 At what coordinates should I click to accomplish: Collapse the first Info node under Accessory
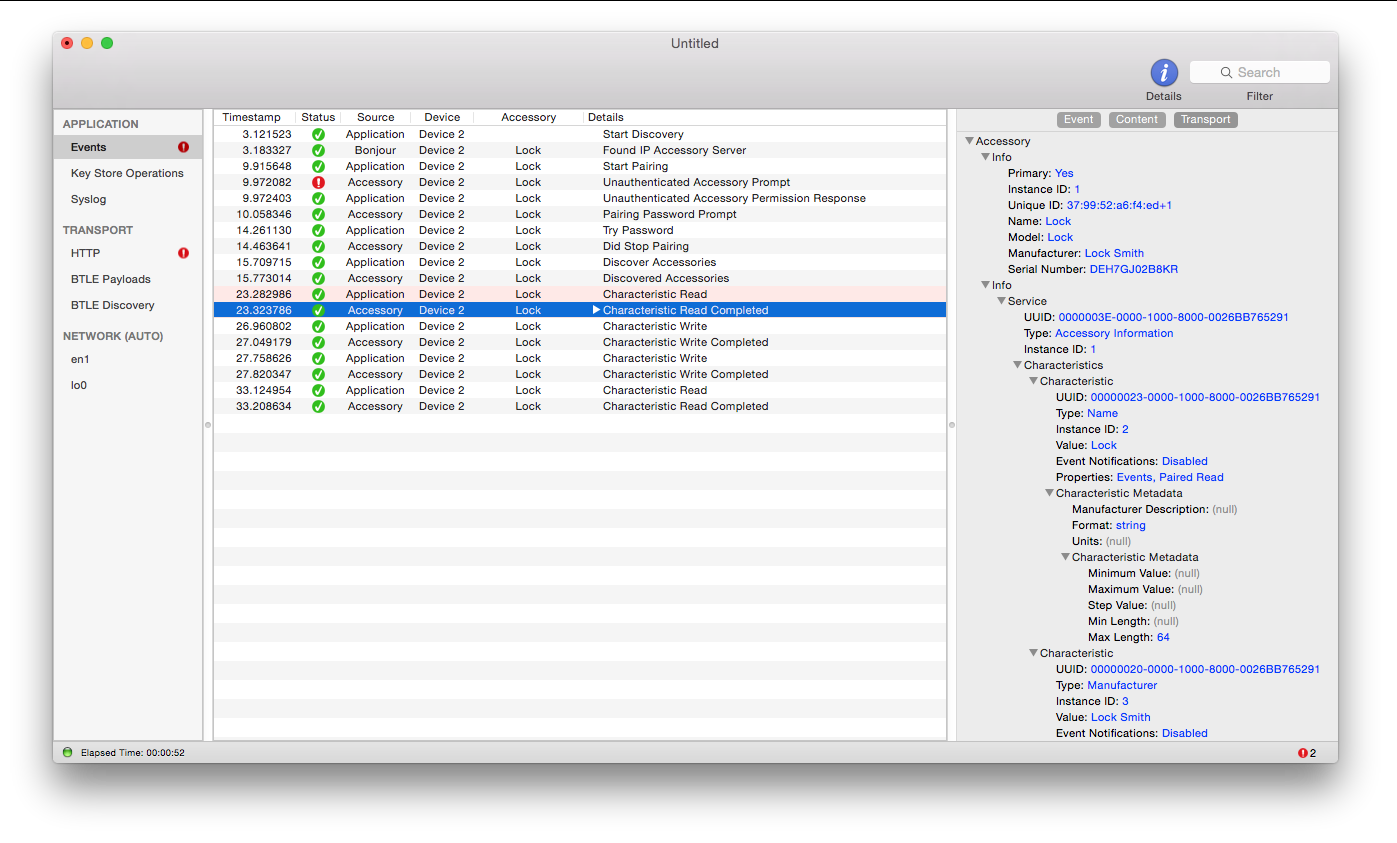pyautogui.click(x=985, y=157)
